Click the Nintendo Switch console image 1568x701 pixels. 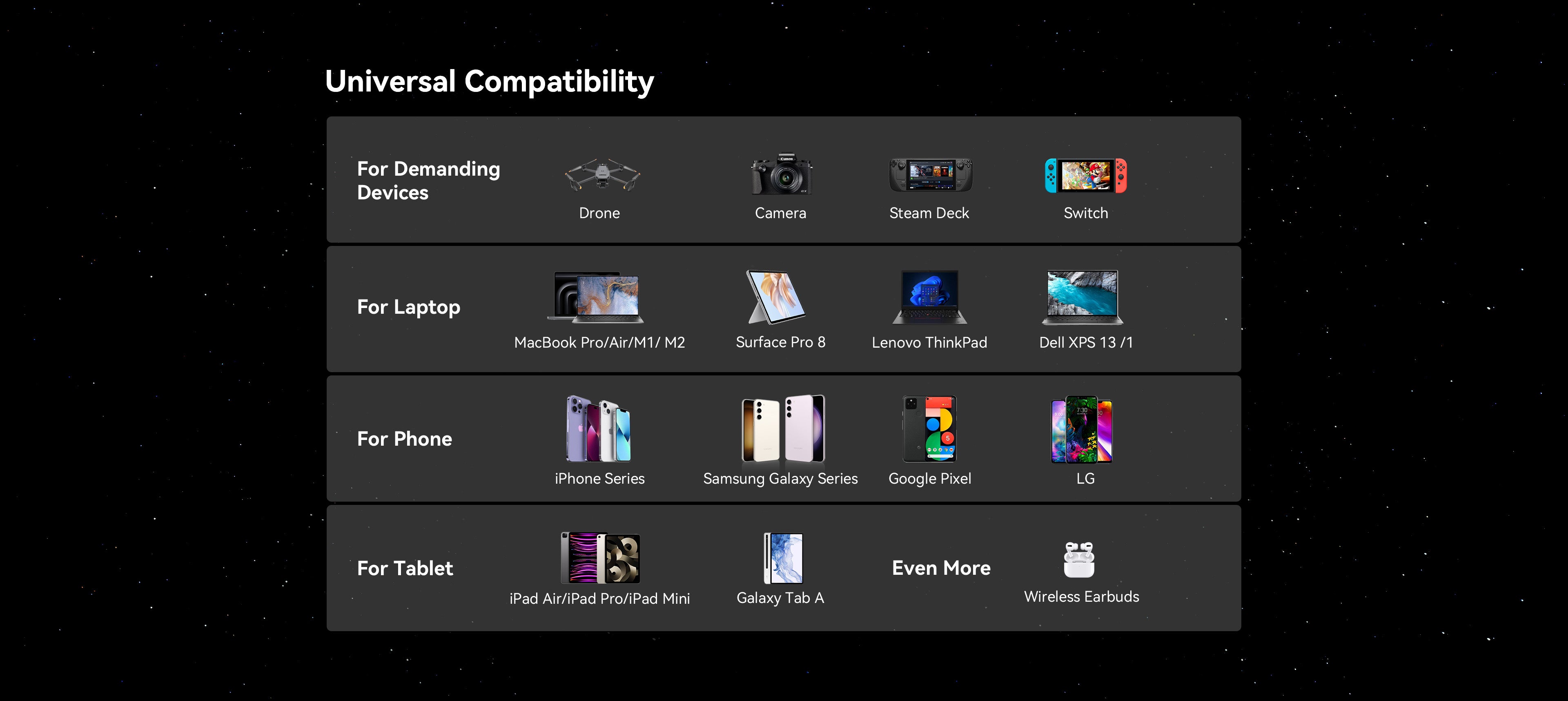pos(1085,175)
